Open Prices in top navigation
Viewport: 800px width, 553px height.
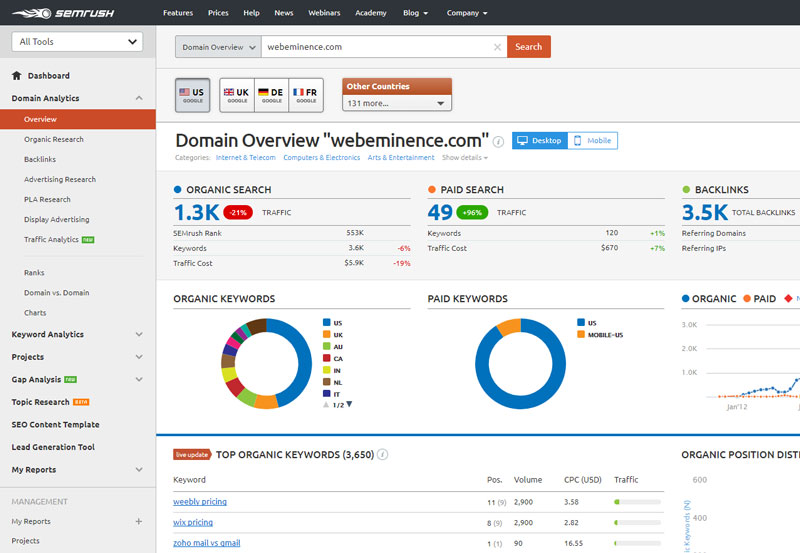tap(218, 13)
